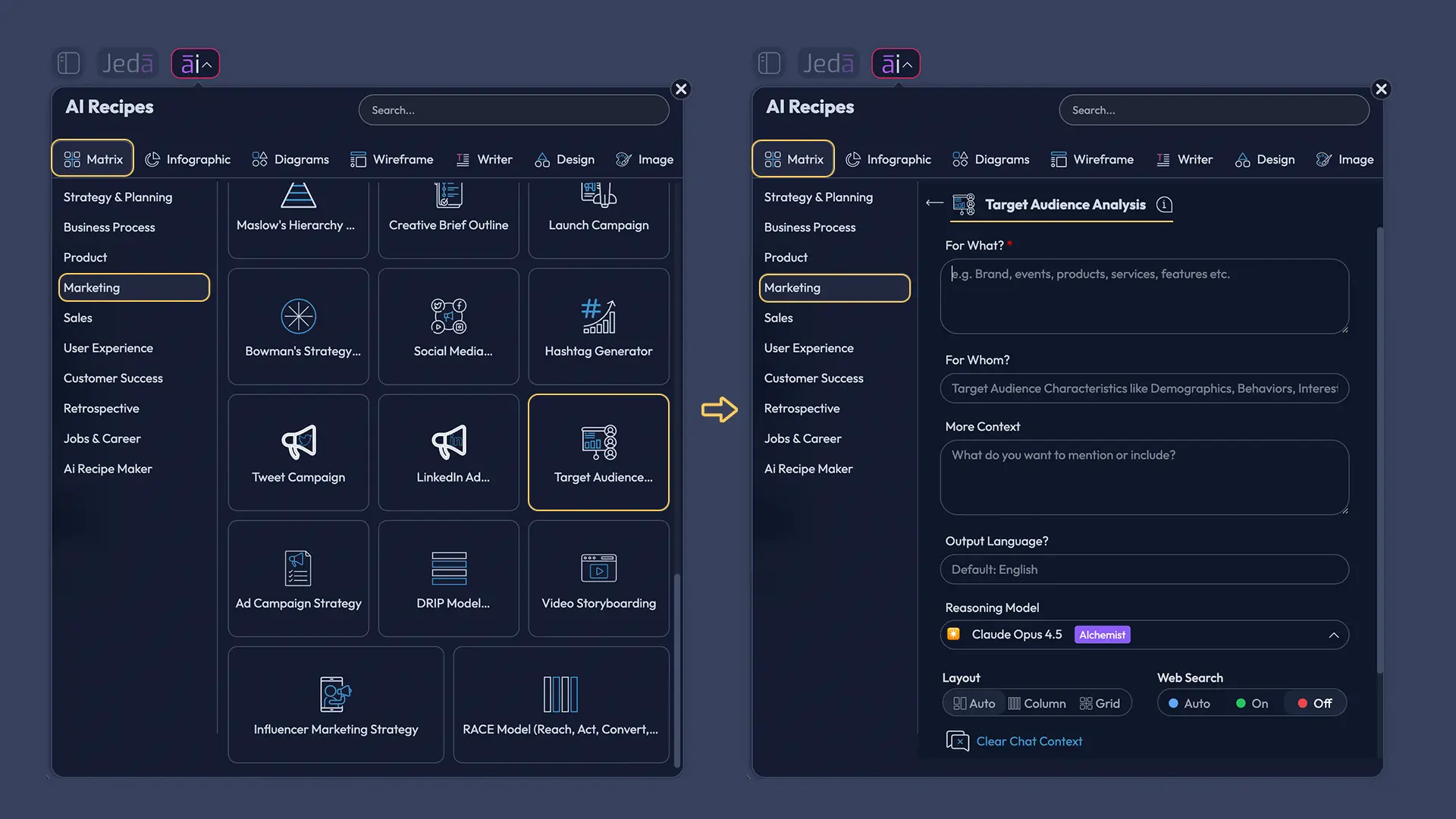This screenshot has width=1456, height=819.
Task: Select Design tab in left panel
Action: [x=564, y=159]
